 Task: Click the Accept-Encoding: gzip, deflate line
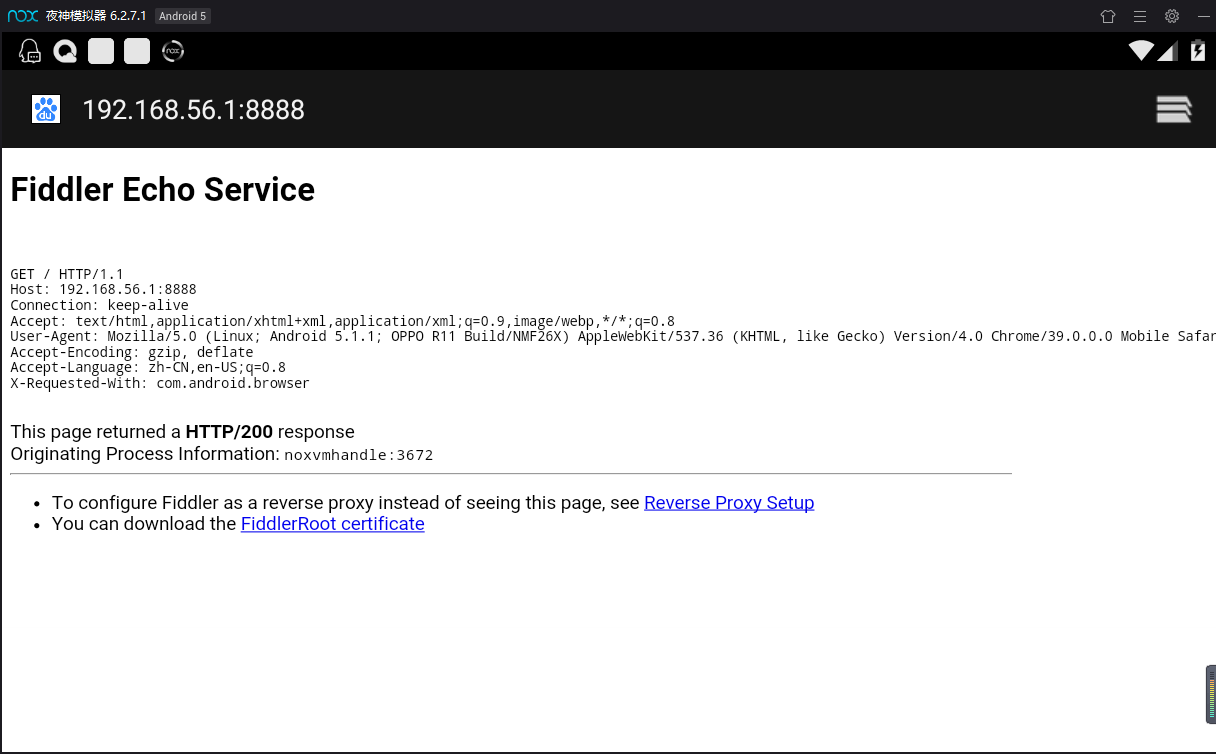tap(132, 352)
